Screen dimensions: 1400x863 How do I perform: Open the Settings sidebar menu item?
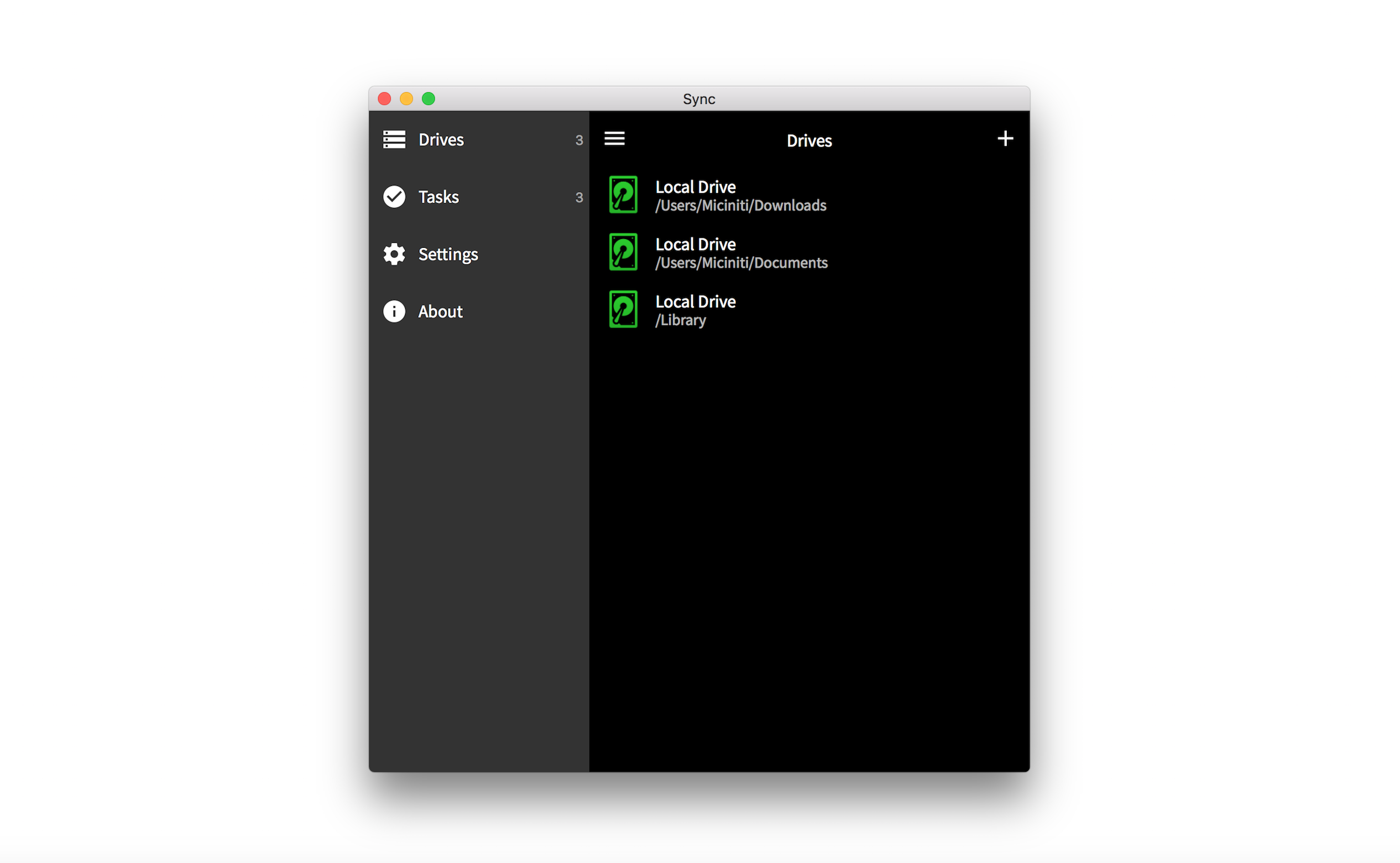448,254
